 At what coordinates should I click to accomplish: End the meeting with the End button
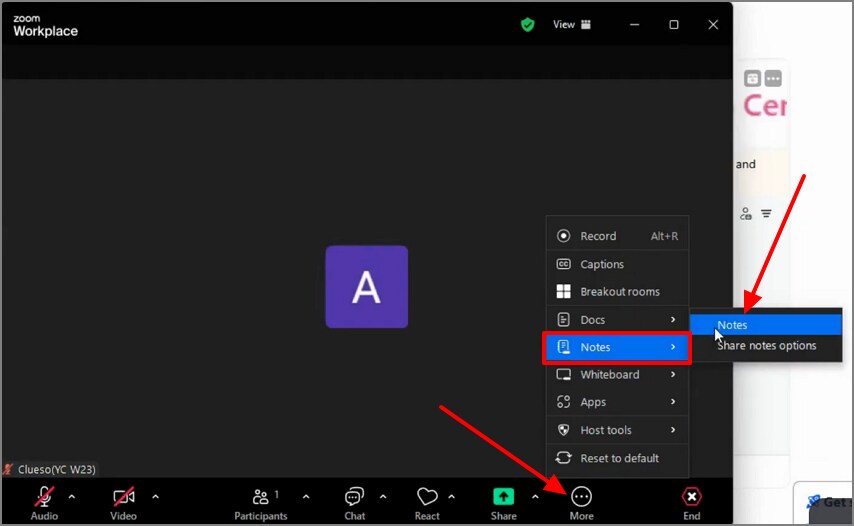[x=692, y=503]
